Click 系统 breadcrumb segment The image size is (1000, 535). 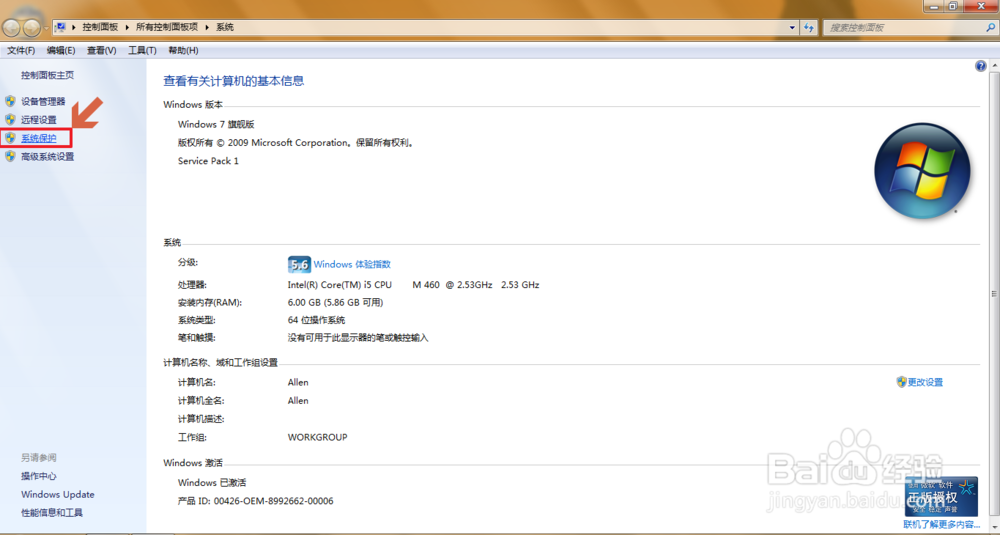pos(224,27)
